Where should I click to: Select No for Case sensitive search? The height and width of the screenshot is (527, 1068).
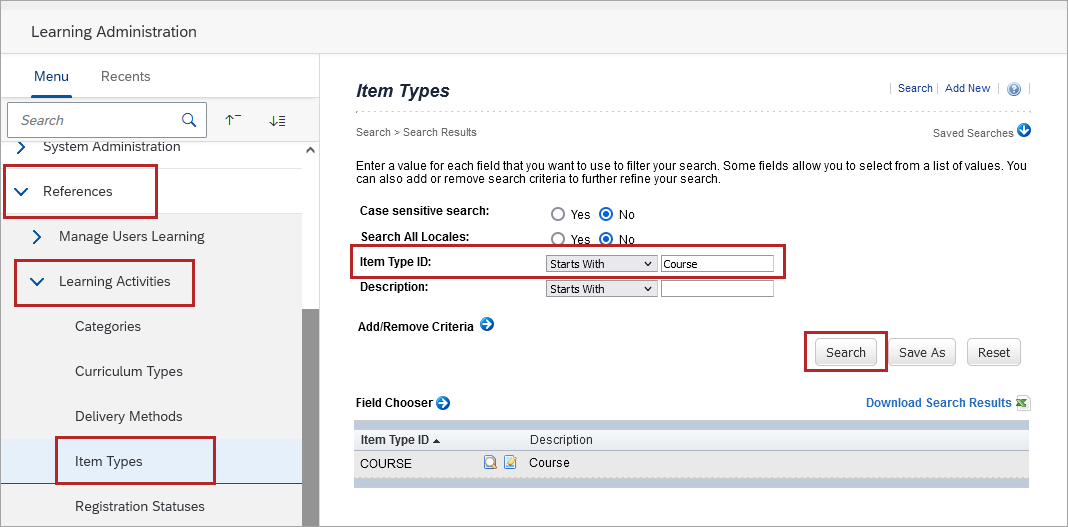[606, 214]
